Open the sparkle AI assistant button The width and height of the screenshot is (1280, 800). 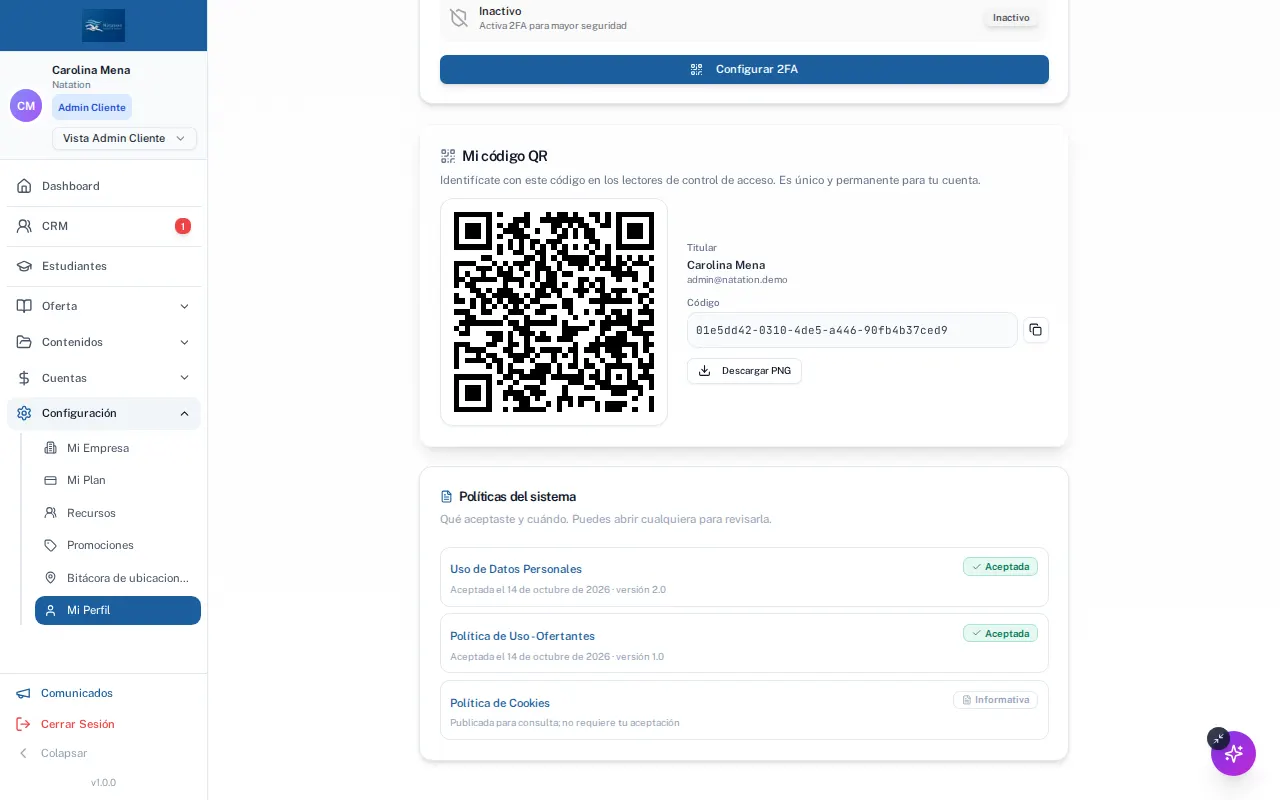pos(1233,753)
